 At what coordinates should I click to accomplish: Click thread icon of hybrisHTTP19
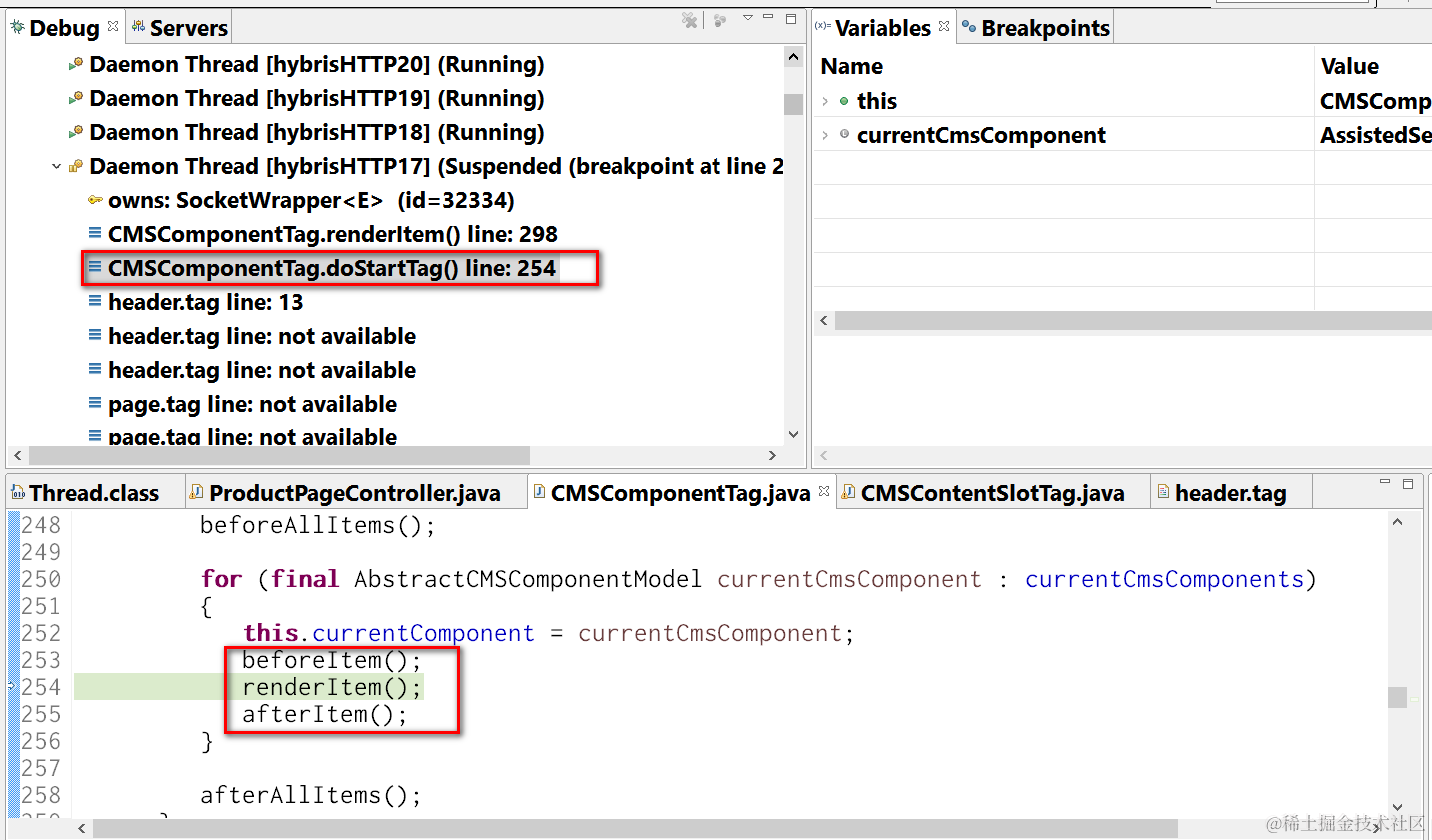pos(75,99)
